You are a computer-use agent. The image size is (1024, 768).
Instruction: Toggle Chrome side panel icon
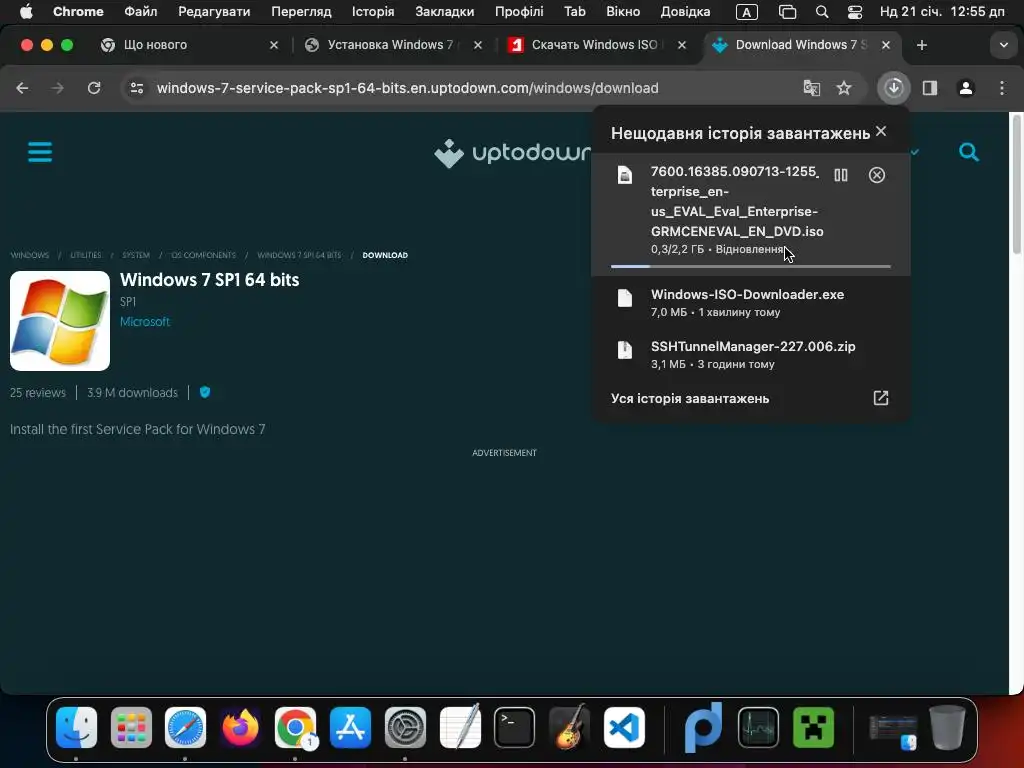(930, 88)
